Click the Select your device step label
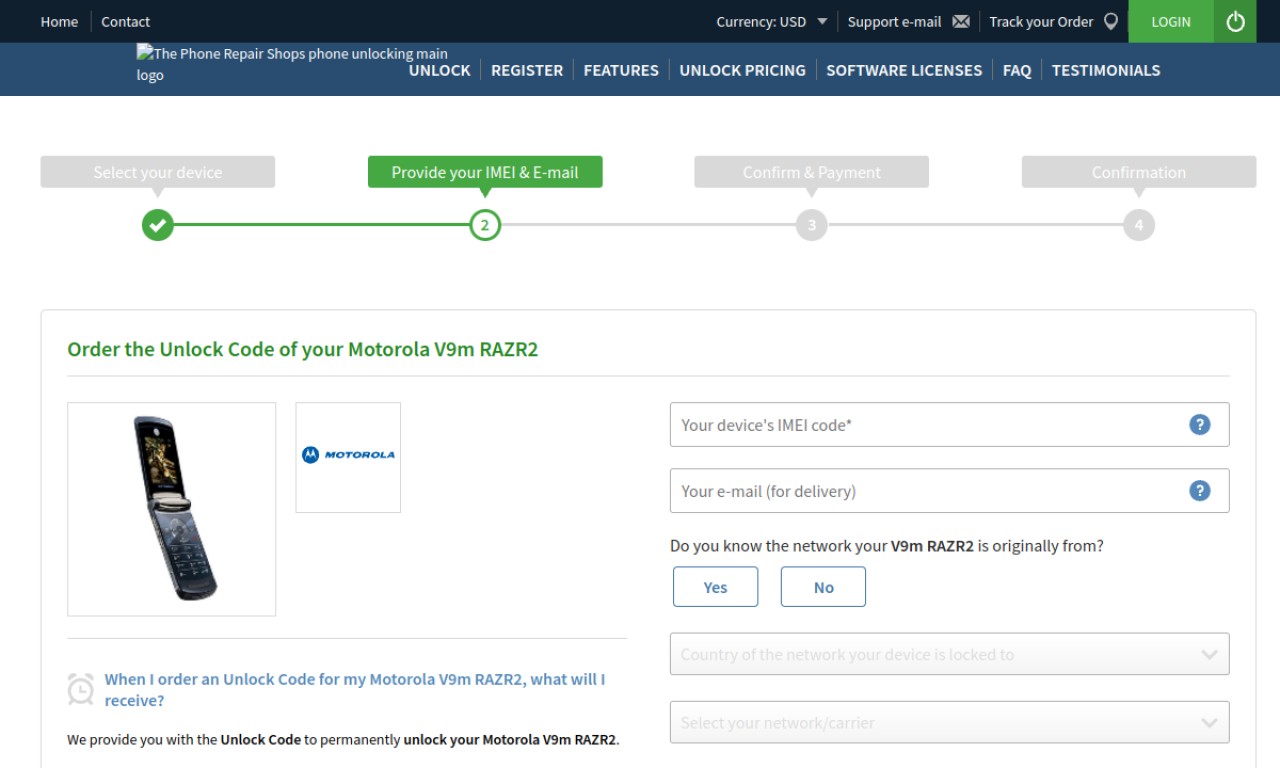 point(158,172)
